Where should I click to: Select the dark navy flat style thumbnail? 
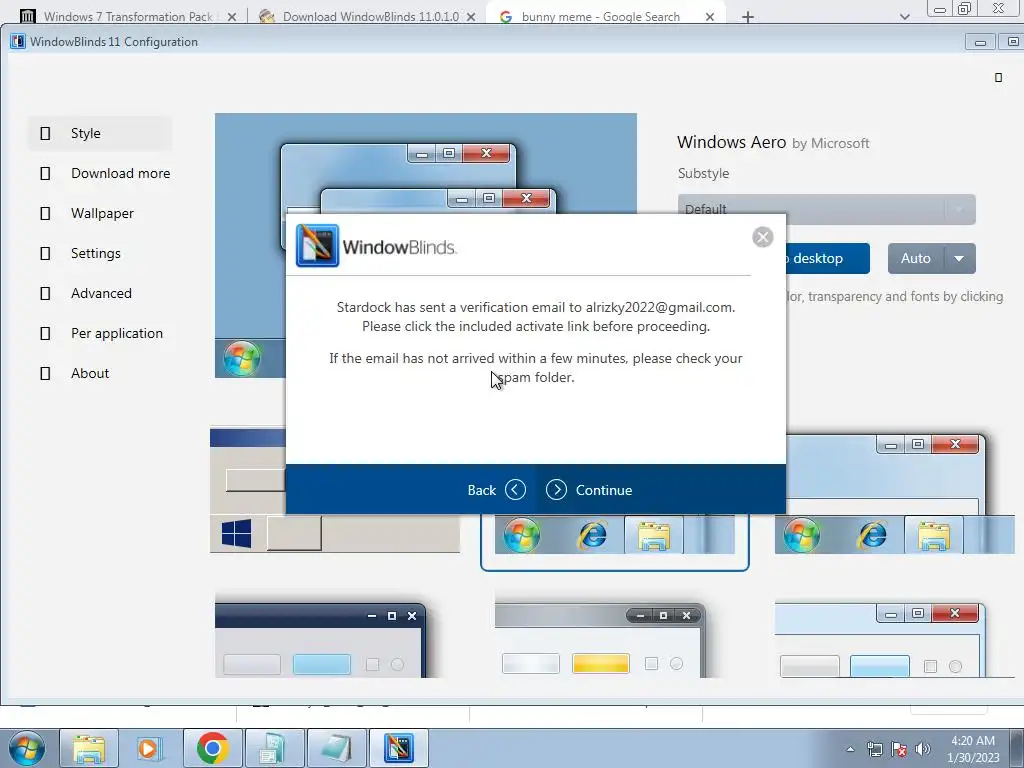click(320, 639)
